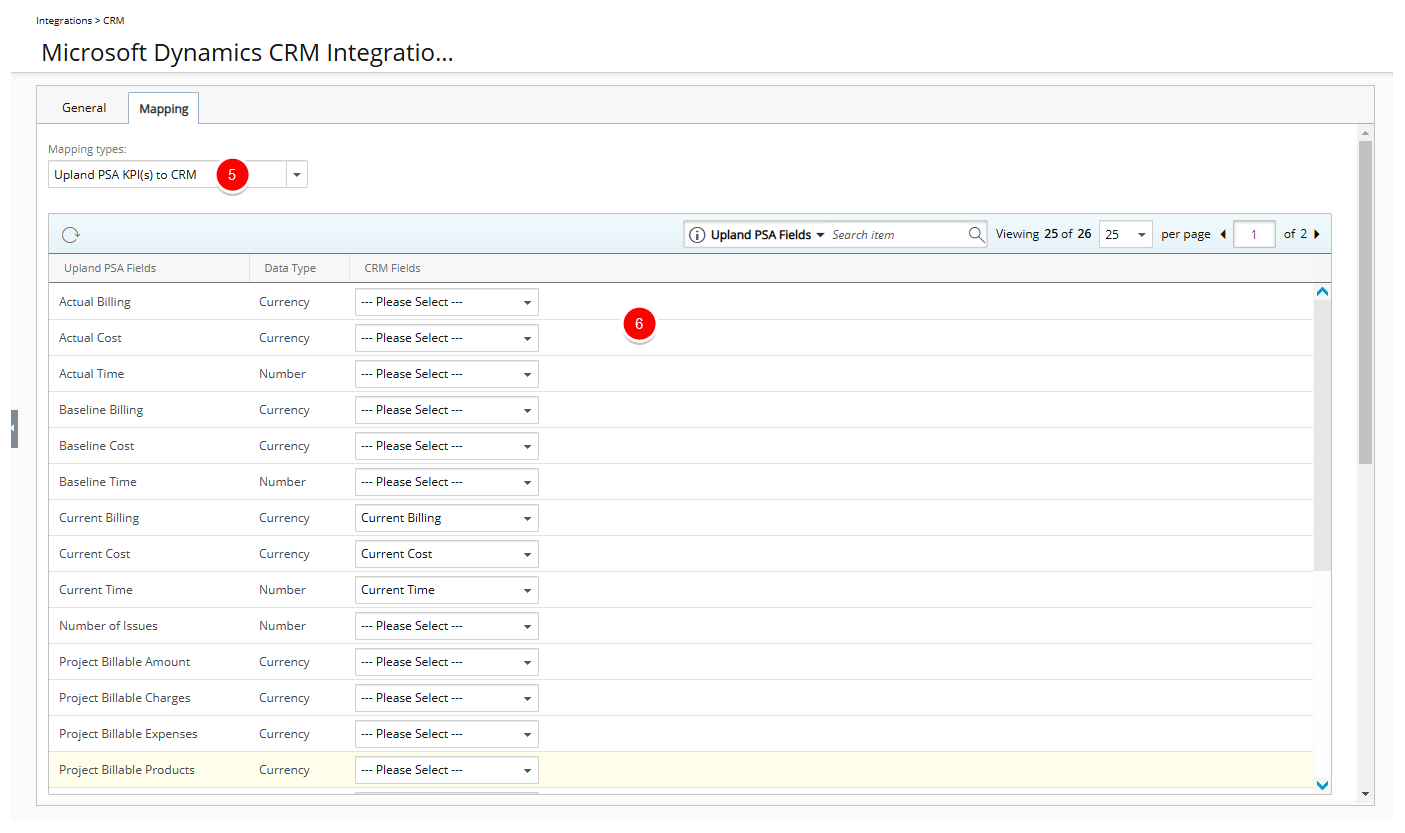Image resolution: width=1405 pixels, height=833 pixels.
Task: Change the Current Billing CRM field dropdown
Action: coord(447,518)
